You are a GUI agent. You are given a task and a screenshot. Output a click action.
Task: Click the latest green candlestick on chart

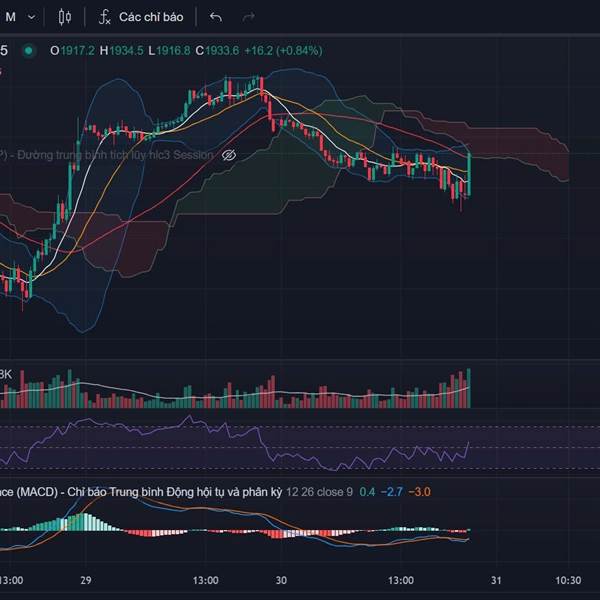[x=469, y=174]
